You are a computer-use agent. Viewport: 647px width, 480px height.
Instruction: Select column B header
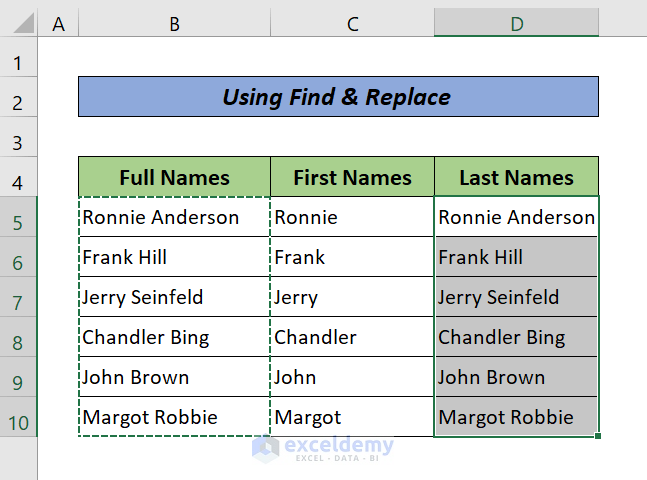(174, 23)
